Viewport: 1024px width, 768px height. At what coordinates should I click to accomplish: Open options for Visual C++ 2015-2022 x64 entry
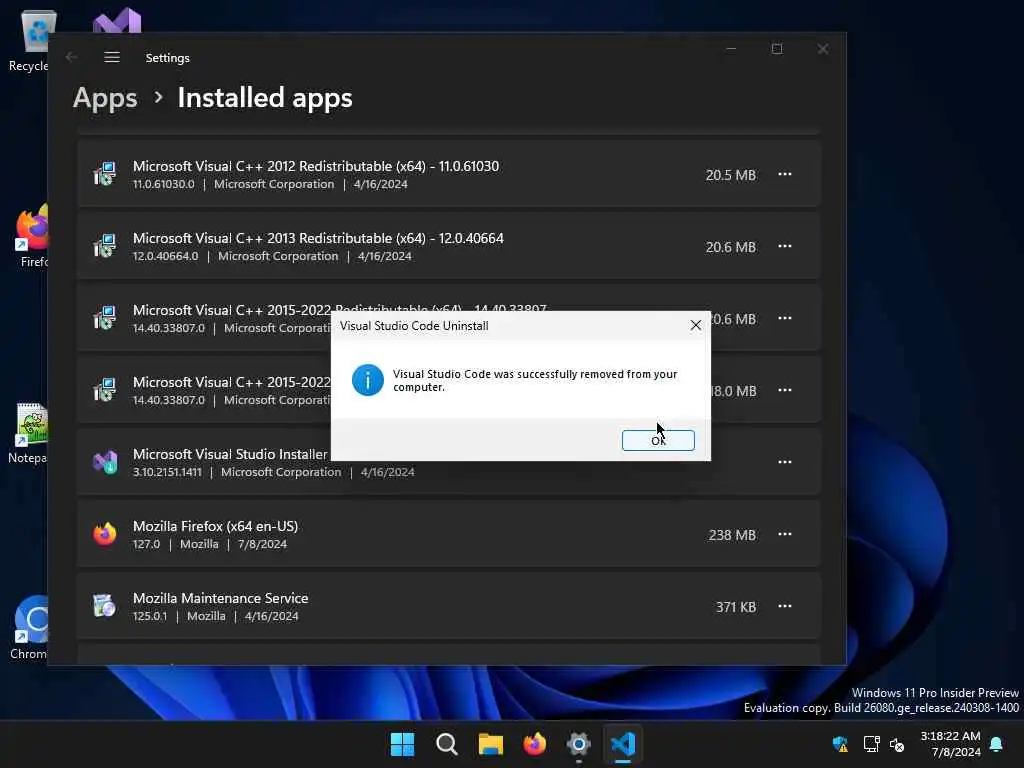point(784,318)
